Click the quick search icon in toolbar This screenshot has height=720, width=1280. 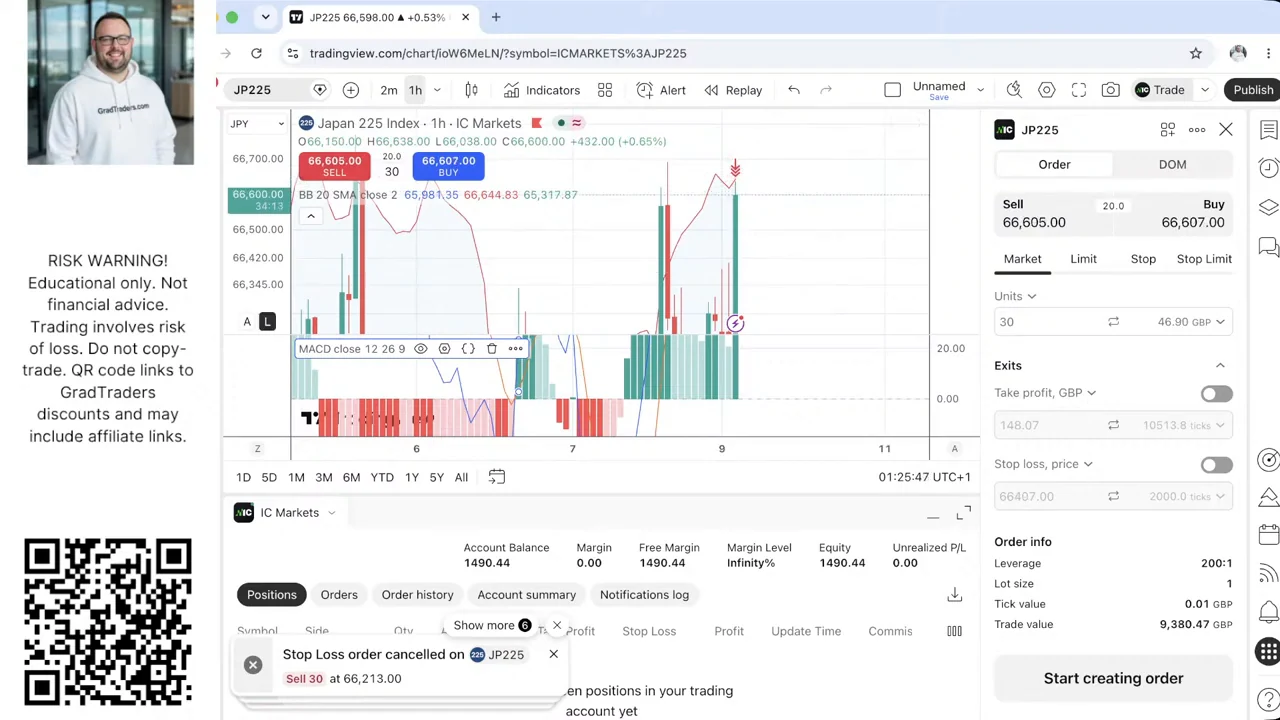coord(1014,90)
